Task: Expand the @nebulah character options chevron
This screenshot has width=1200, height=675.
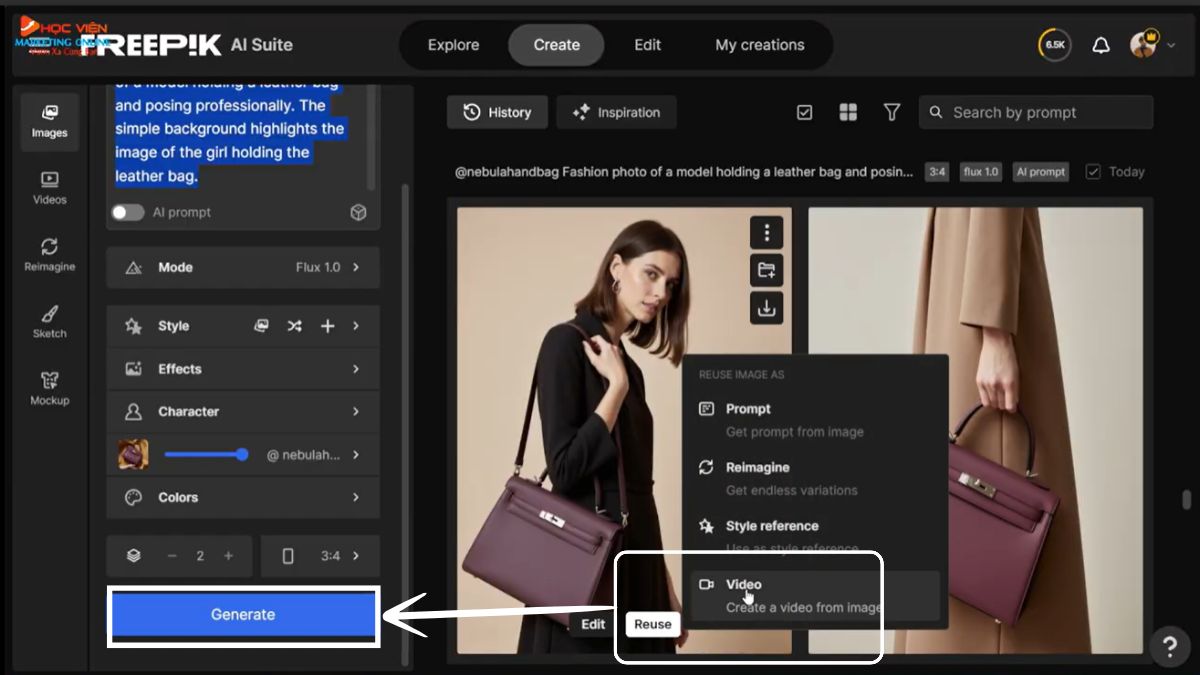Action: (x=356, y=455)
